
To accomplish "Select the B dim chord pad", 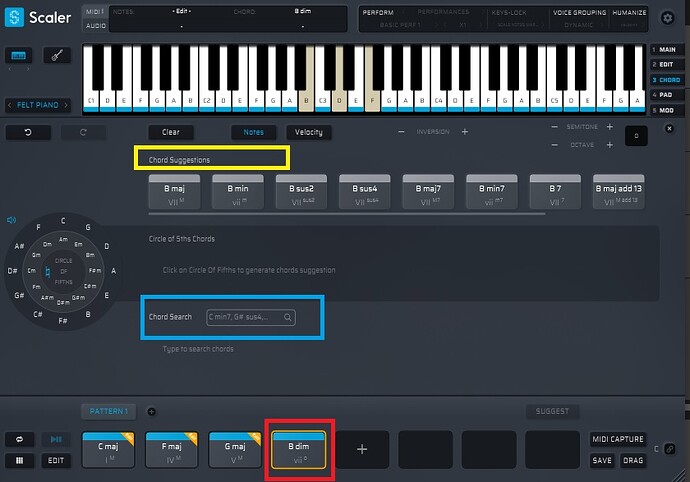I will 299,449.
